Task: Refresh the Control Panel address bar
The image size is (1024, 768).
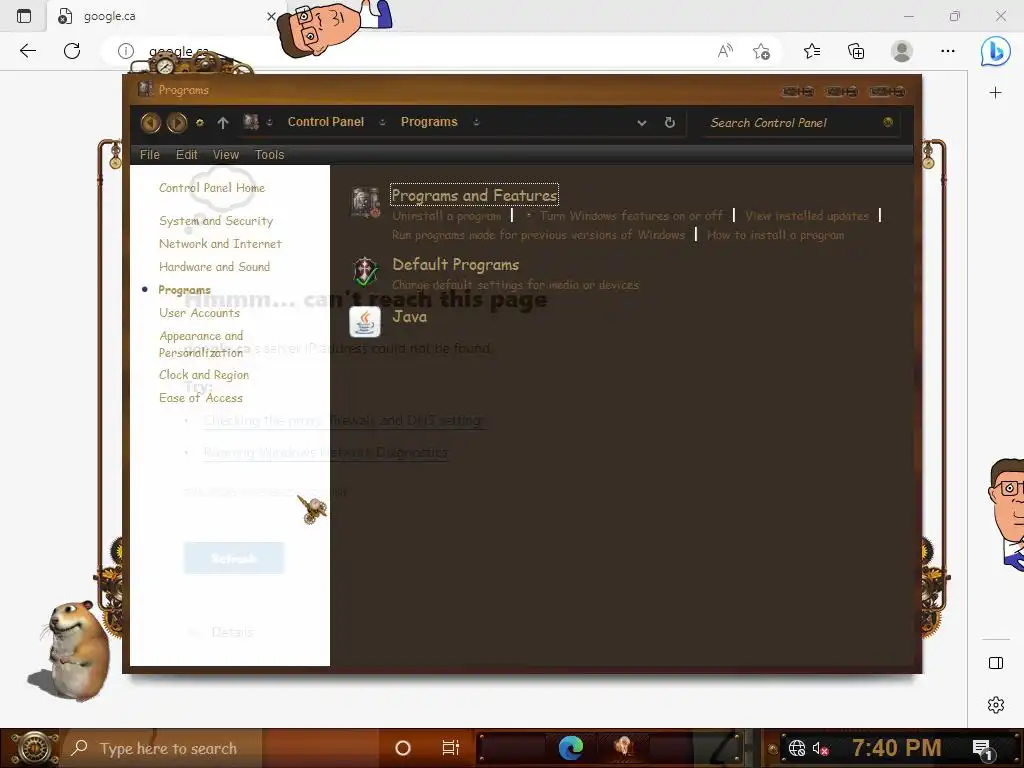Action: [x=669, y=122]
